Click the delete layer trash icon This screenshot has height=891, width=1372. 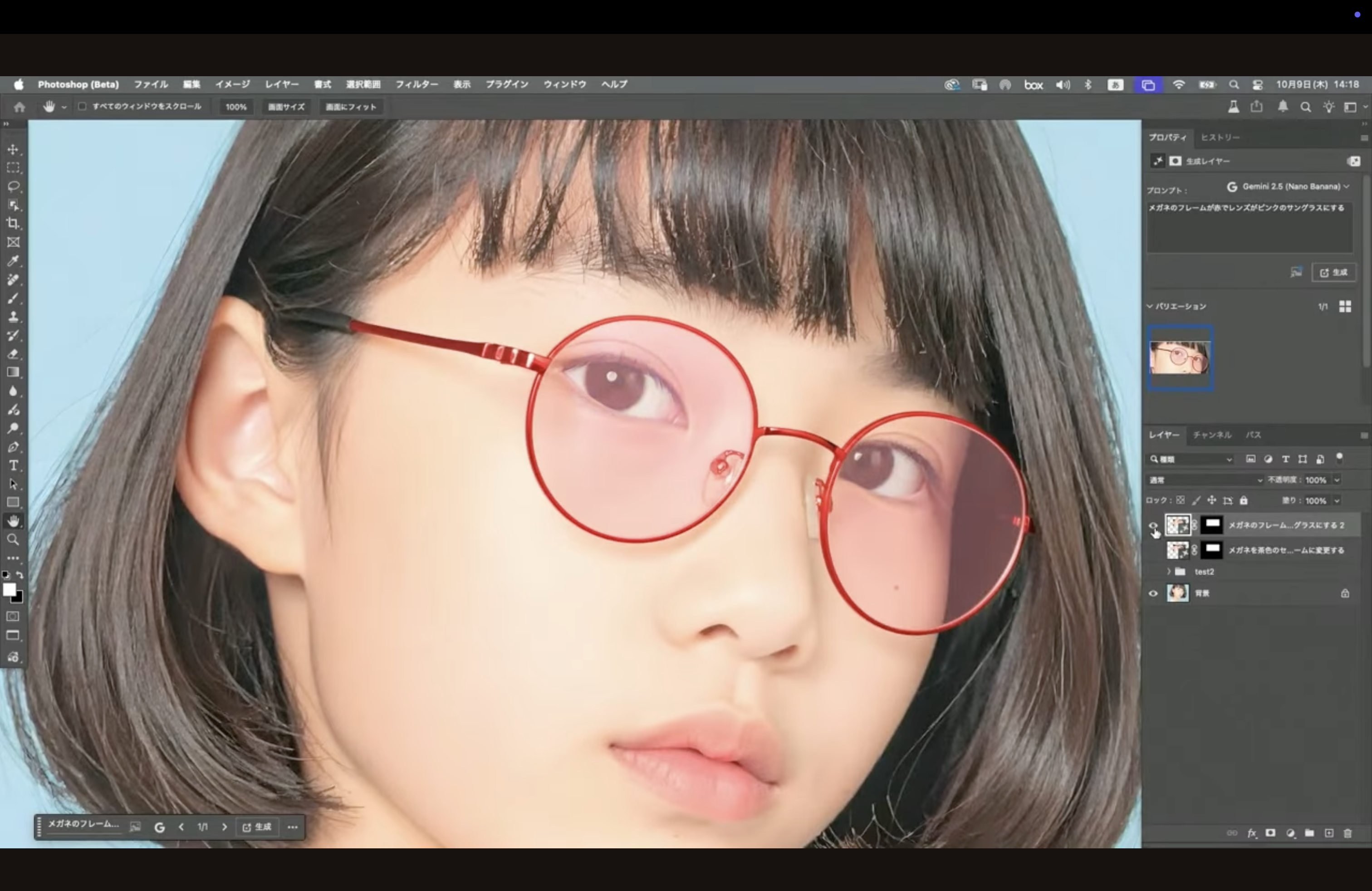click(x=1348, y=833)
